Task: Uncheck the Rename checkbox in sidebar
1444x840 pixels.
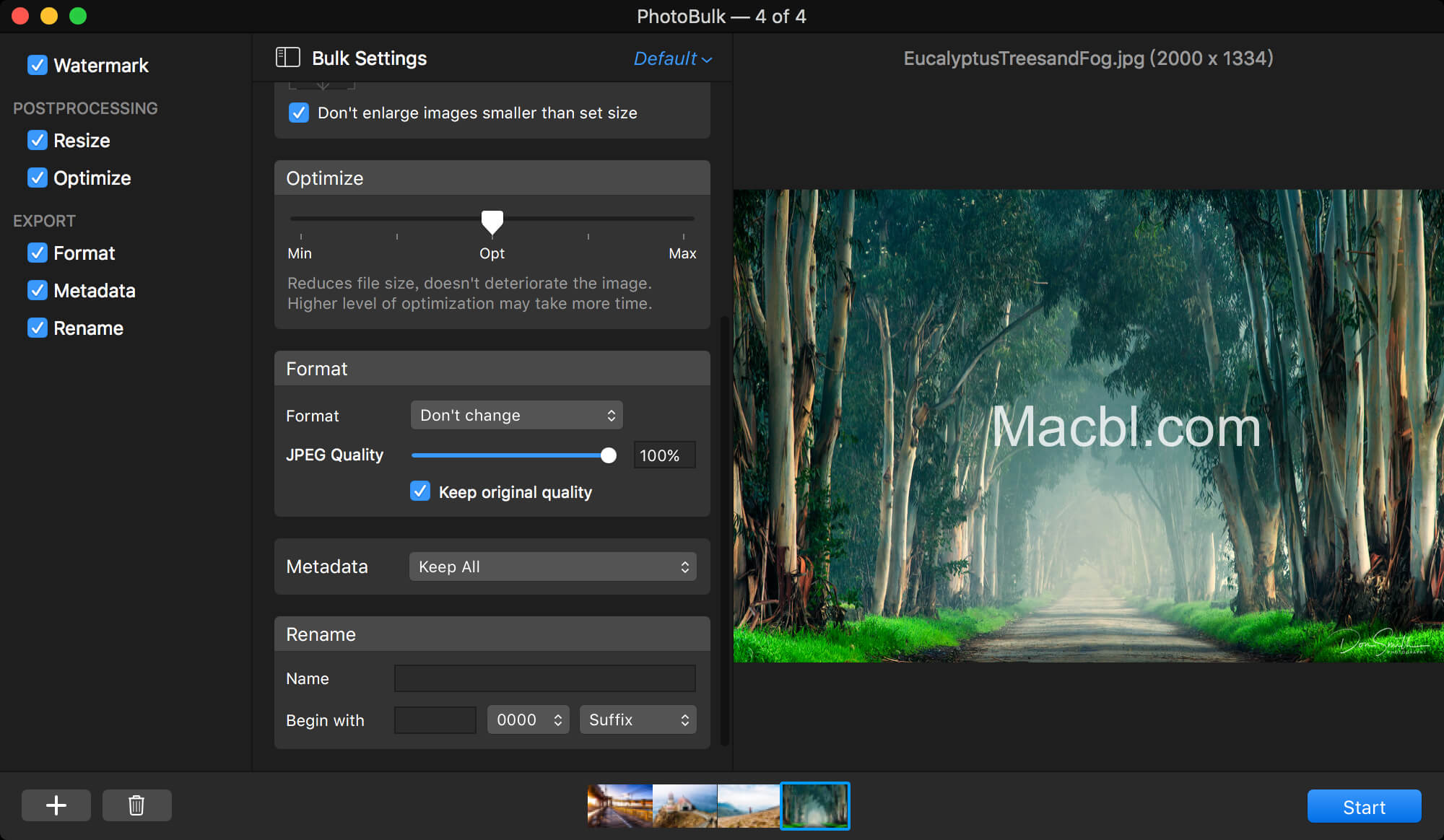Action: point(38,328)
